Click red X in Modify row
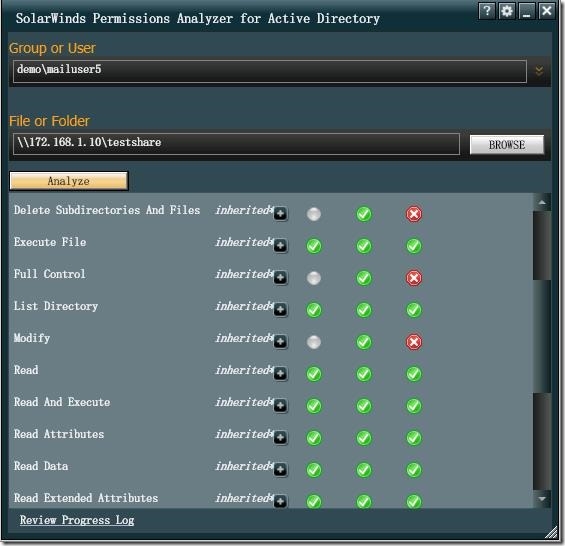Viewport: 565px width, 546px height. click(414, 342)
